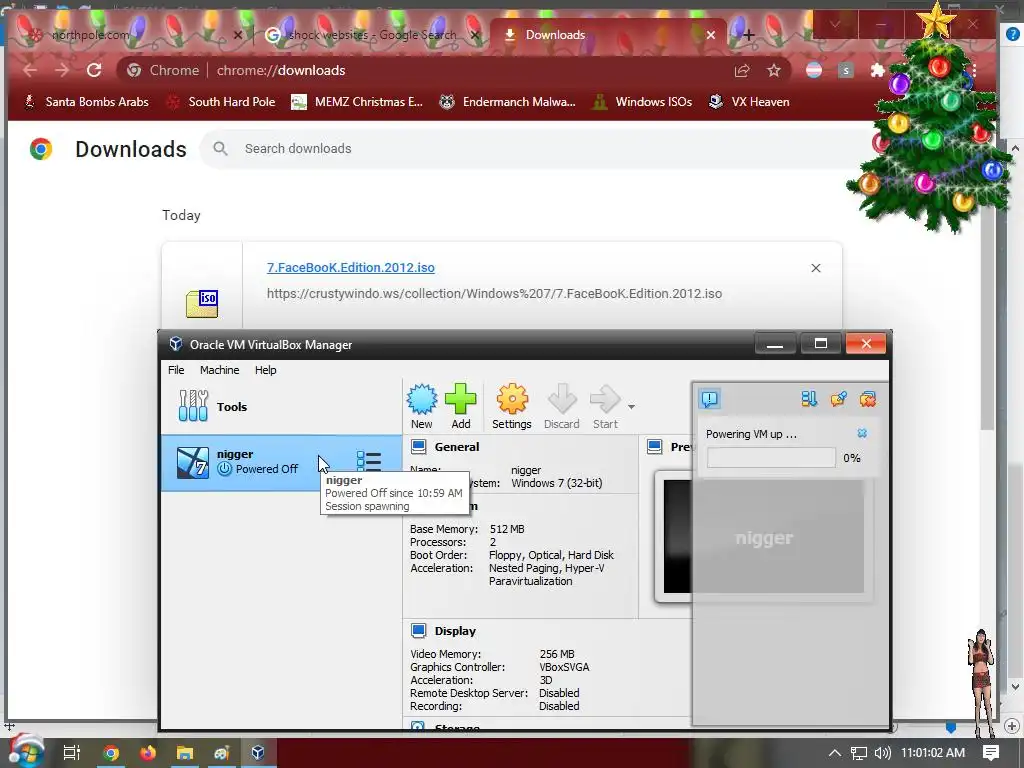Open the Help menu in VirtualBox
The height and width of the screenshot is (768, 1024).
coord(265,370)
